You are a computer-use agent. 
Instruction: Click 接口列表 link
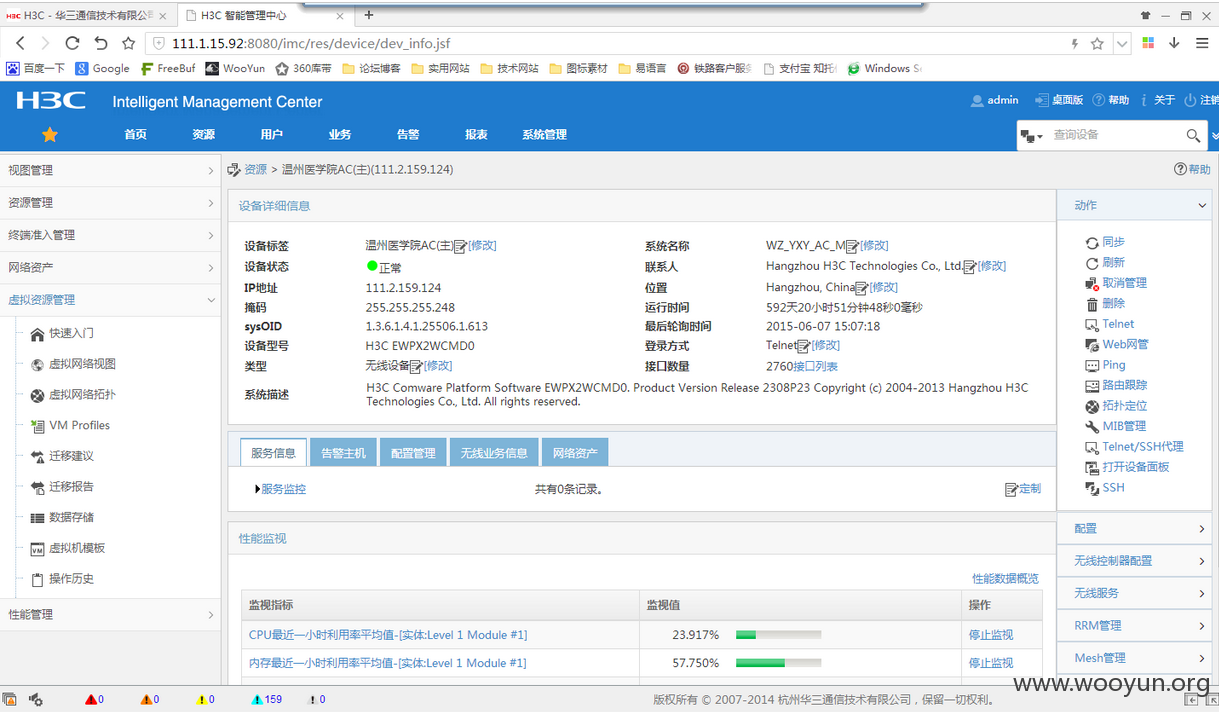[815, 367]
